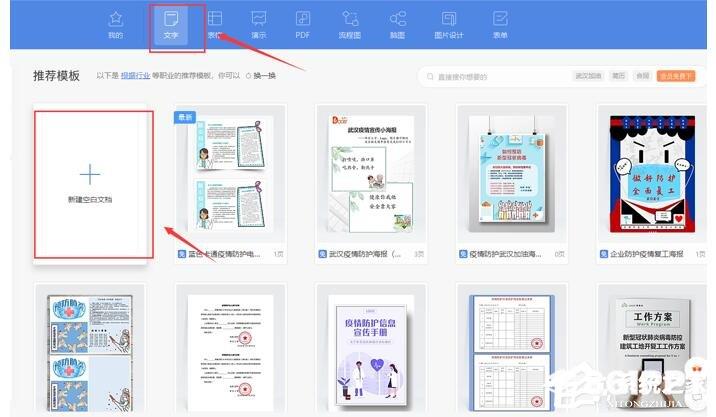Open the 武汉疫情宣传小海报 template thumbnail
The height and width of the screenshot is (417, 716).
371,174
